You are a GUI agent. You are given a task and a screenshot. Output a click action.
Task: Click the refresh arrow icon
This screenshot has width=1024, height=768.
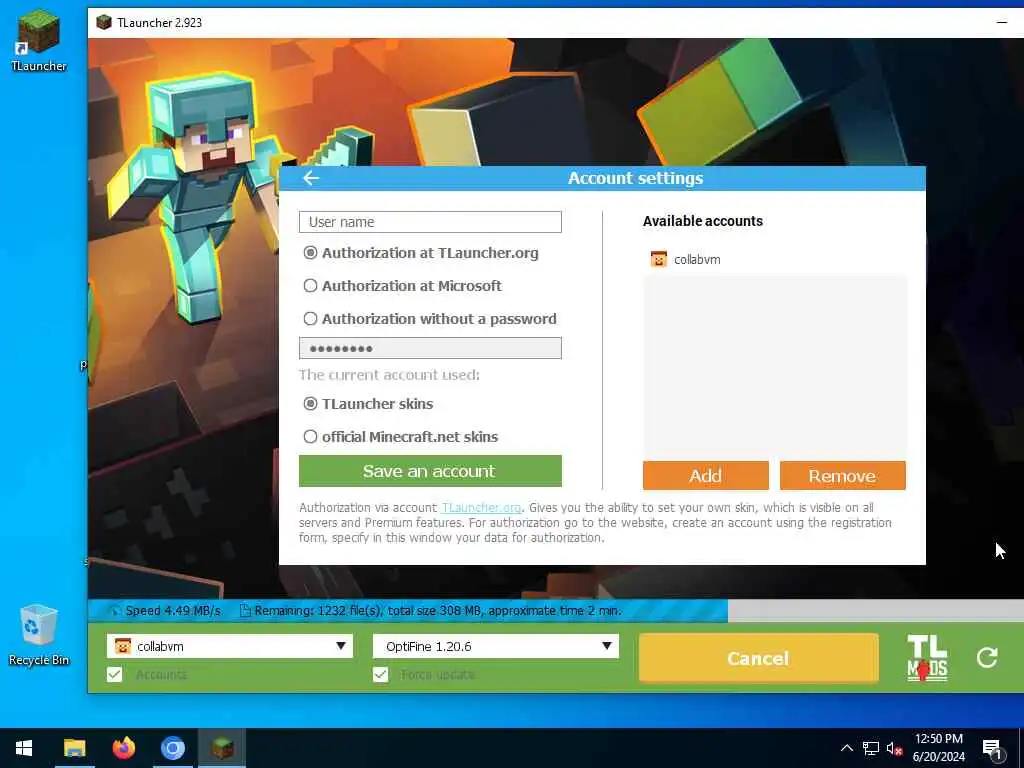(x=987, y=657)
